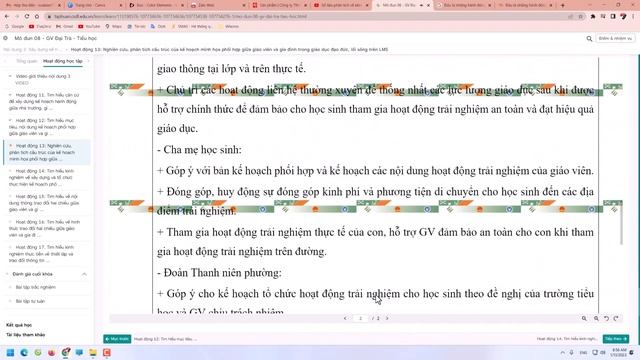Click the course search magnifier icon
The width and height of the screenshot is (640, 360).
(x=589, y=38)
